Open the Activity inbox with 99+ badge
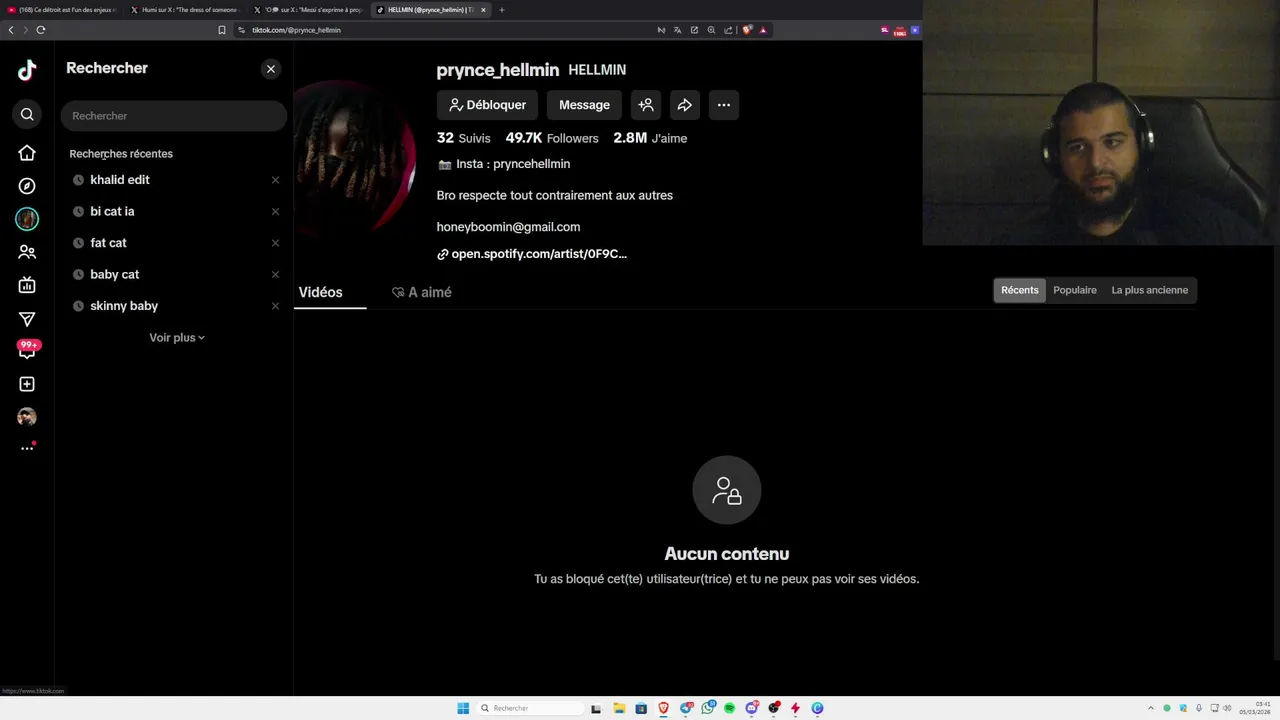This screenshot has height=720, width=1280. click(27, 350)
